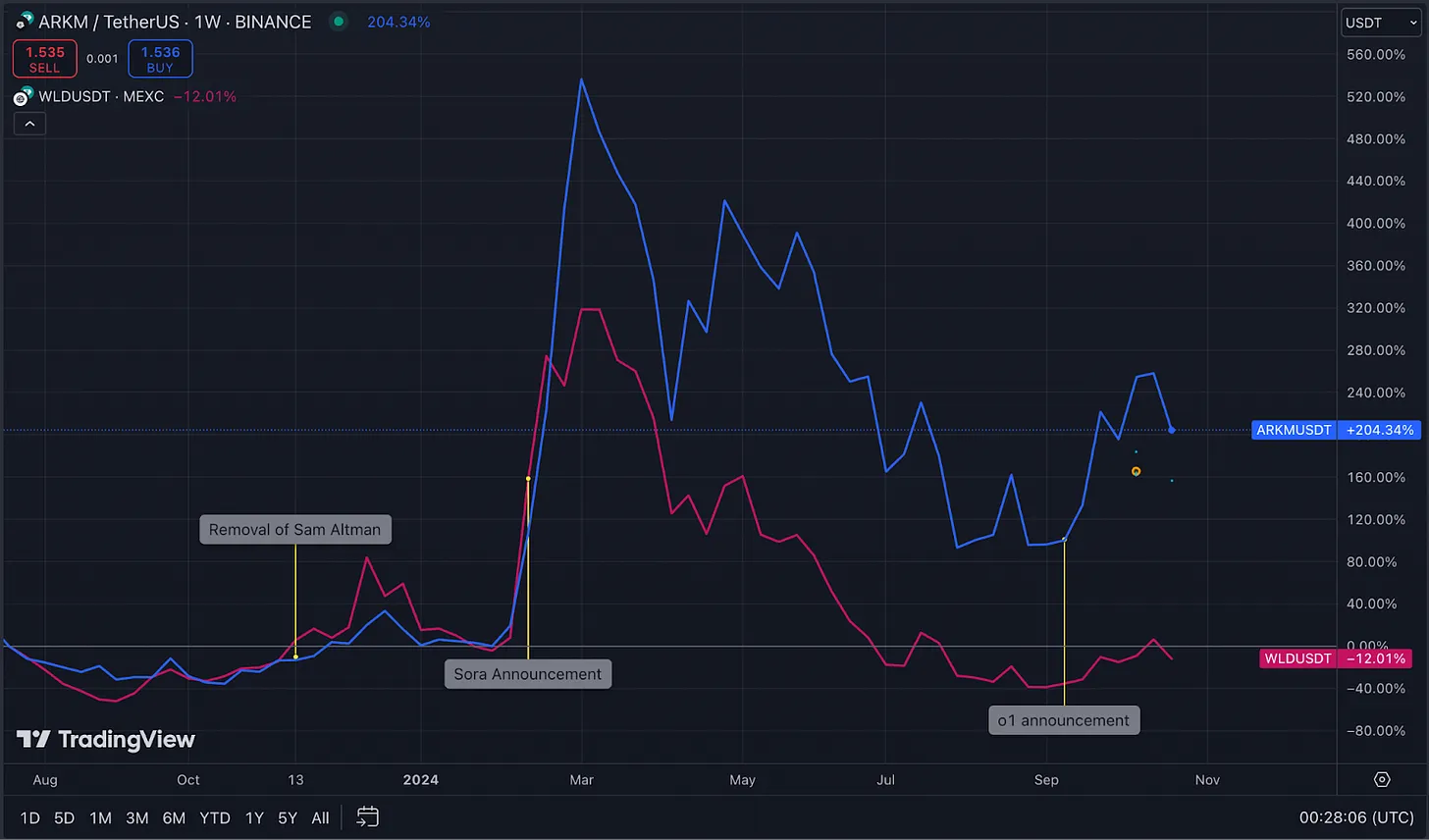The image size is (1429, 840).
Task: Collapse the legend with the chevron button
Action: pyautogui.click(x=29, y=124)
